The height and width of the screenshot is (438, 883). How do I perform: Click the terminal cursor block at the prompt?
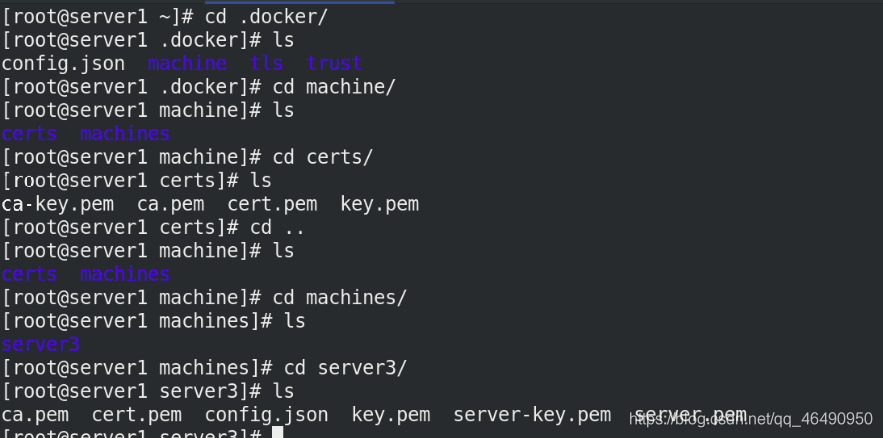coord(277,432)
